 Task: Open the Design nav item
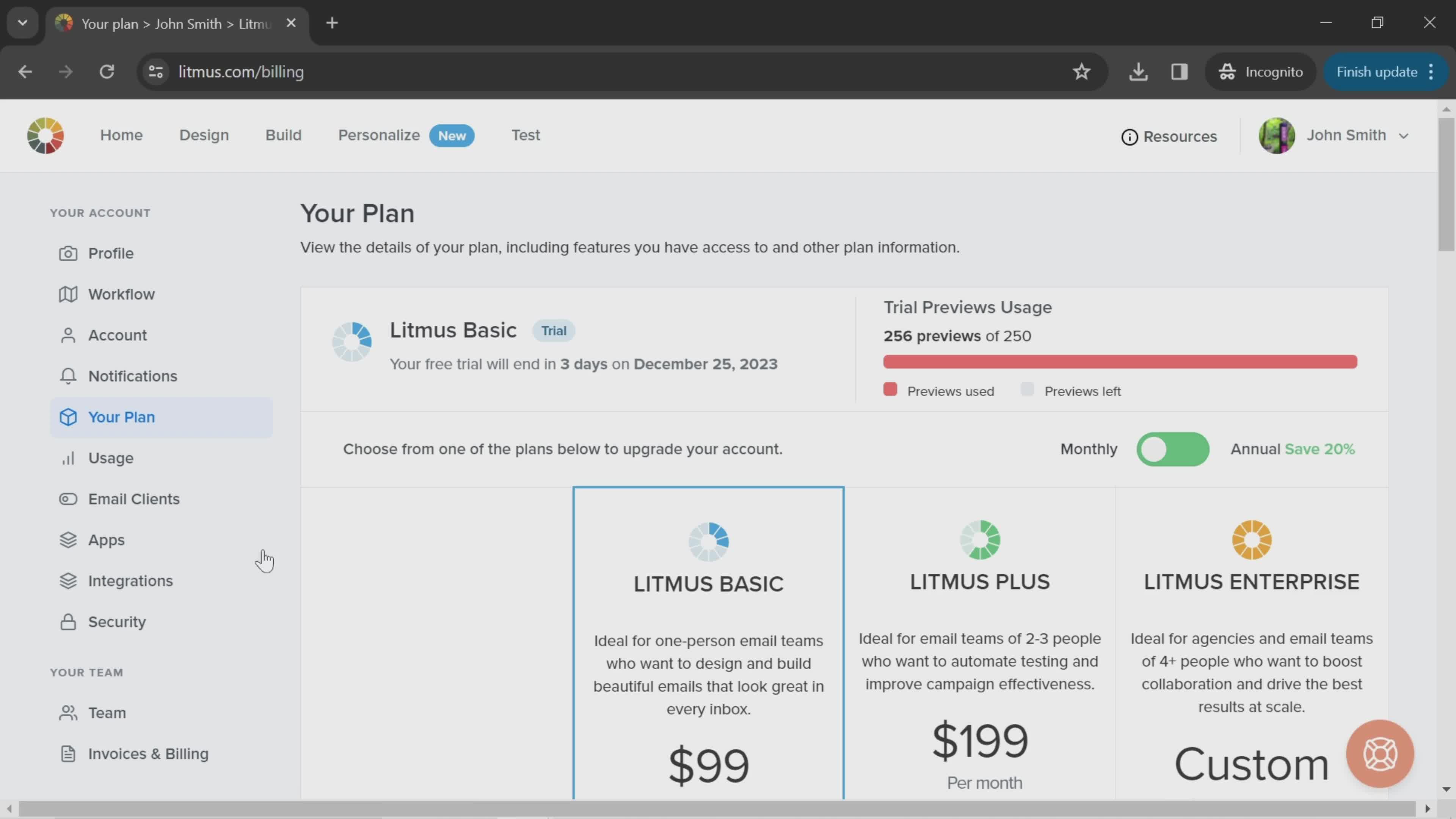pyautogui.click(x=204, y=136)
